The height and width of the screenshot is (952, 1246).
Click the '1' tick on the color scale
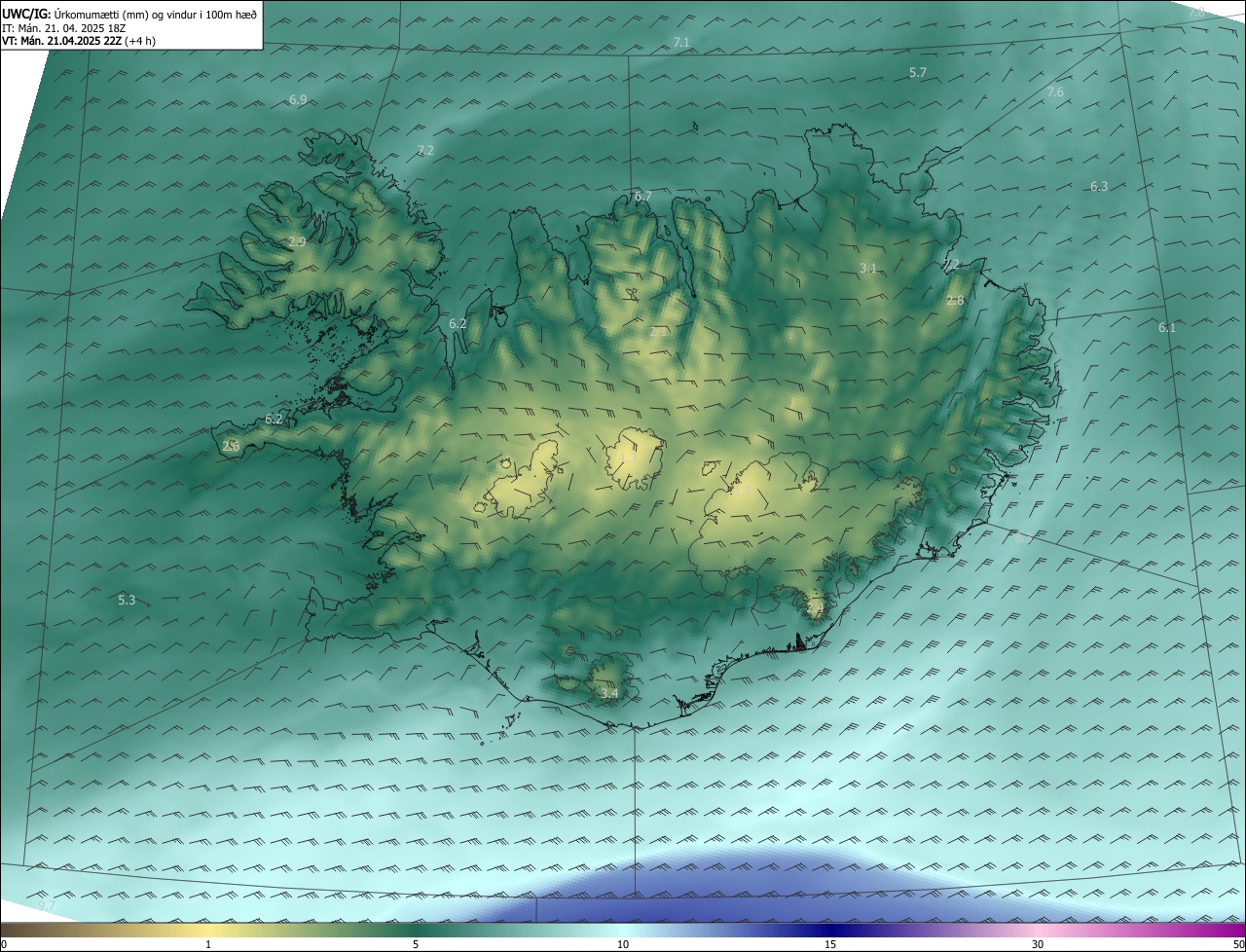[x=208, y=945]
